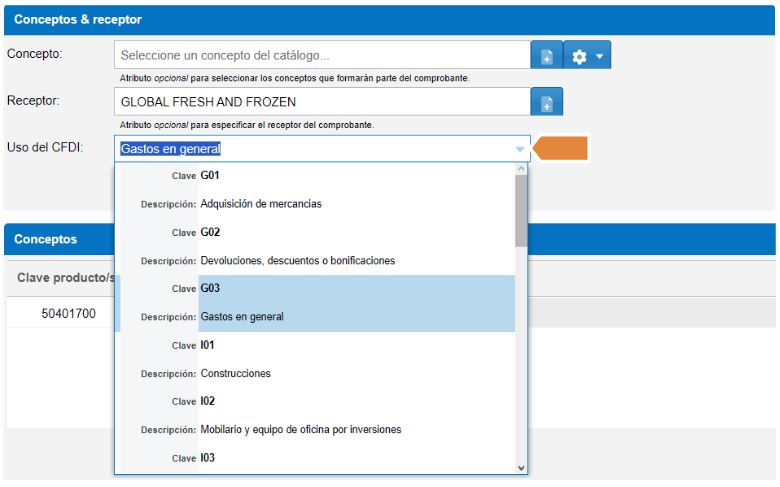The image size is (780, 487).
Task: Click the Concepto catalog search field
Action: pos(321,55)
